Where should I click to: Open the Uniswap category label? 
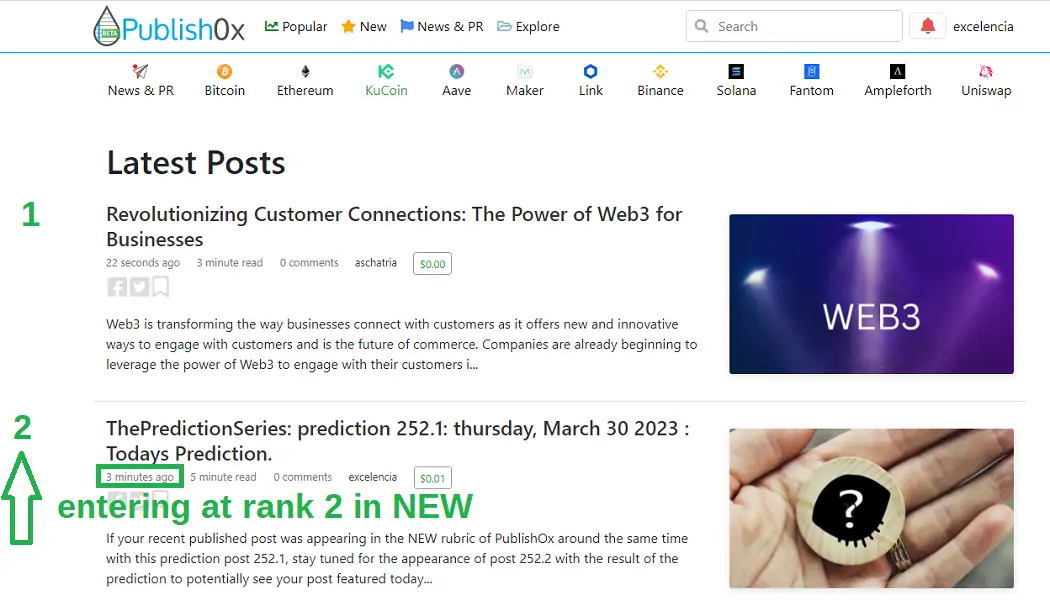pos(986,90)
